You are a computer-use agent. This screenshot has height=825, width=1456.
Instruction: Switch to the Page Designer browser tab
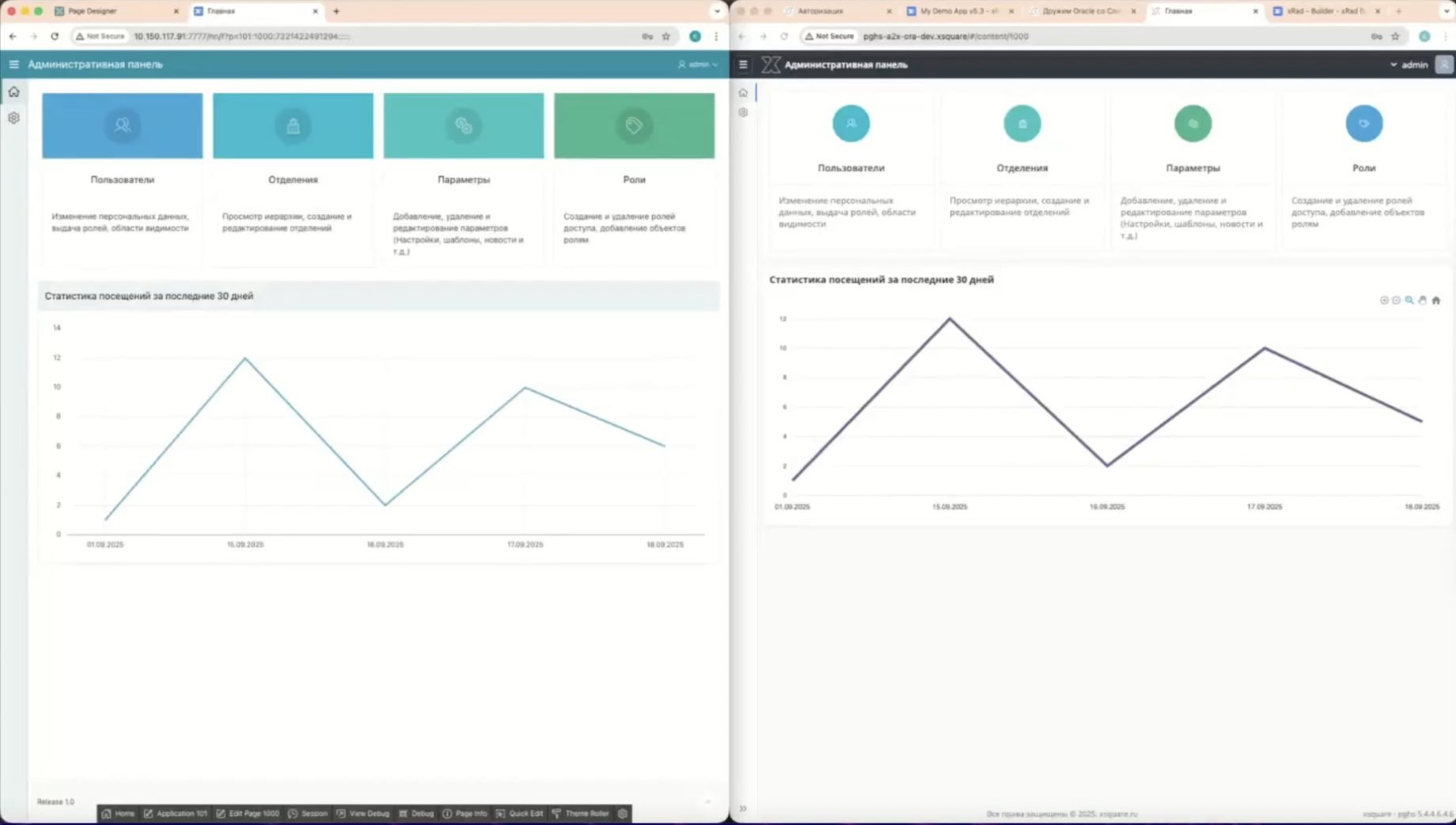click(116, 11)
